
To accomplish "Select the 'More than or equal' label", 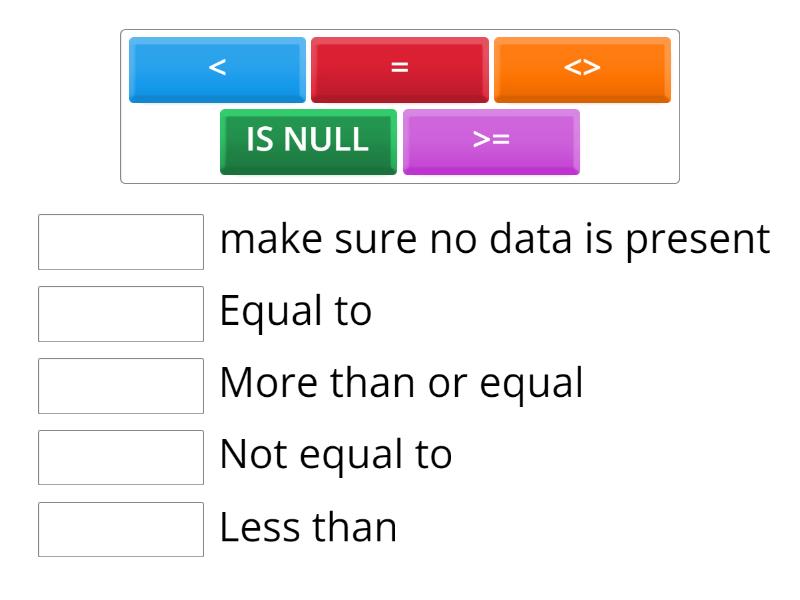I will (401, 384).
